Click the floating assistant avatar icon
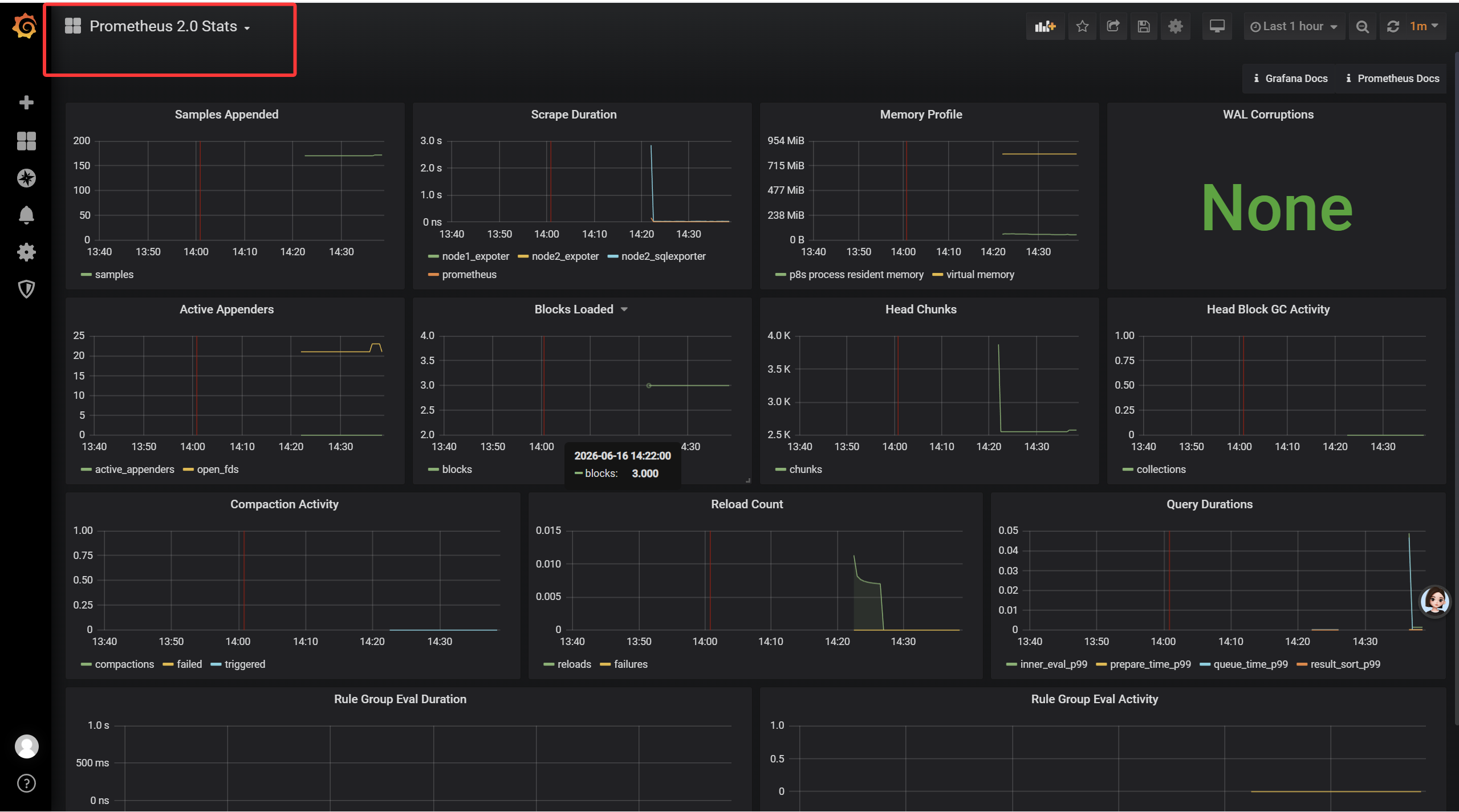The height and width of the screenshot is (812, 1459). 1434,601
